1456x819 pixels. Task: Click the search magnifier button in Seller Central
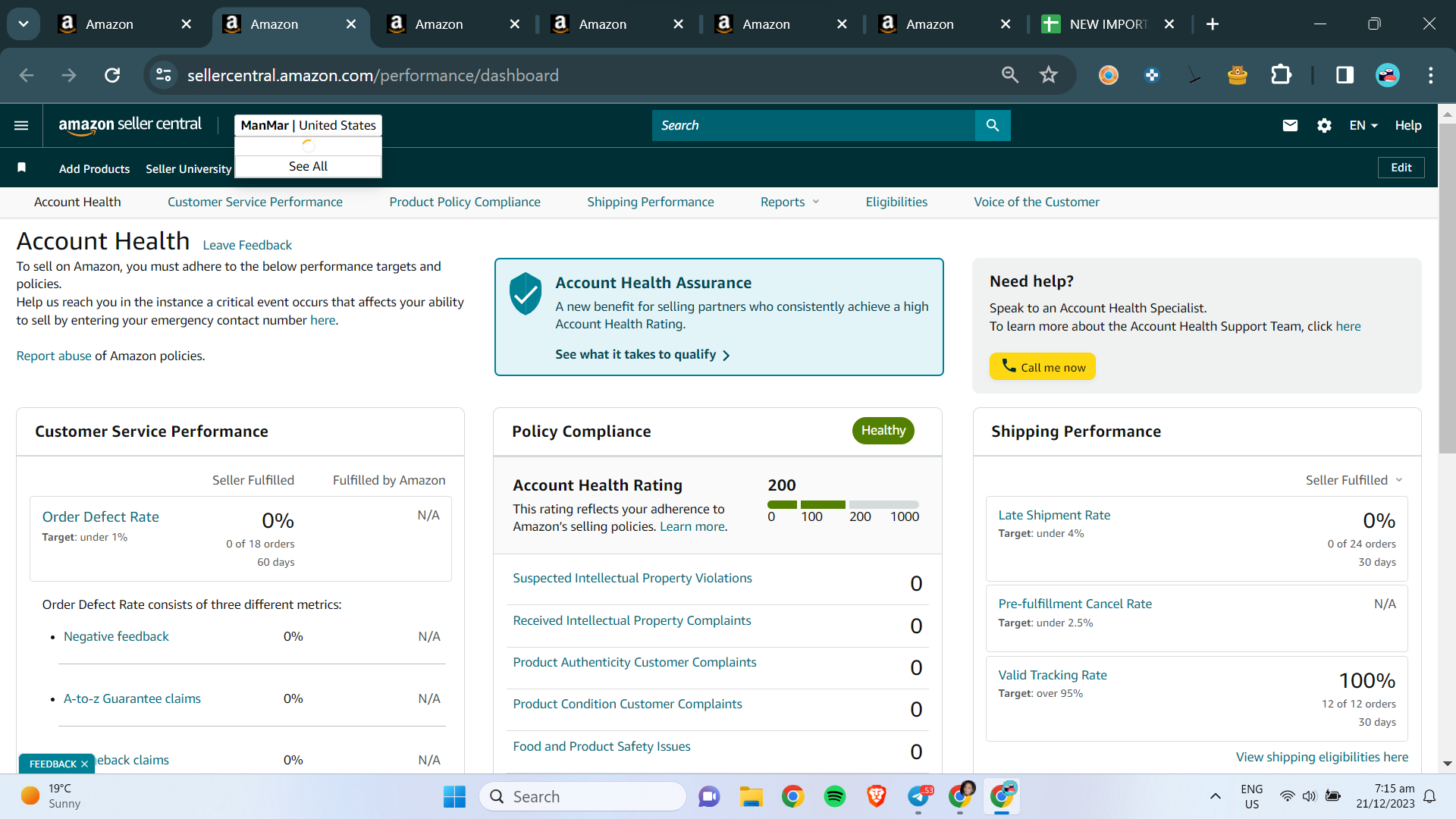point(993,125)
